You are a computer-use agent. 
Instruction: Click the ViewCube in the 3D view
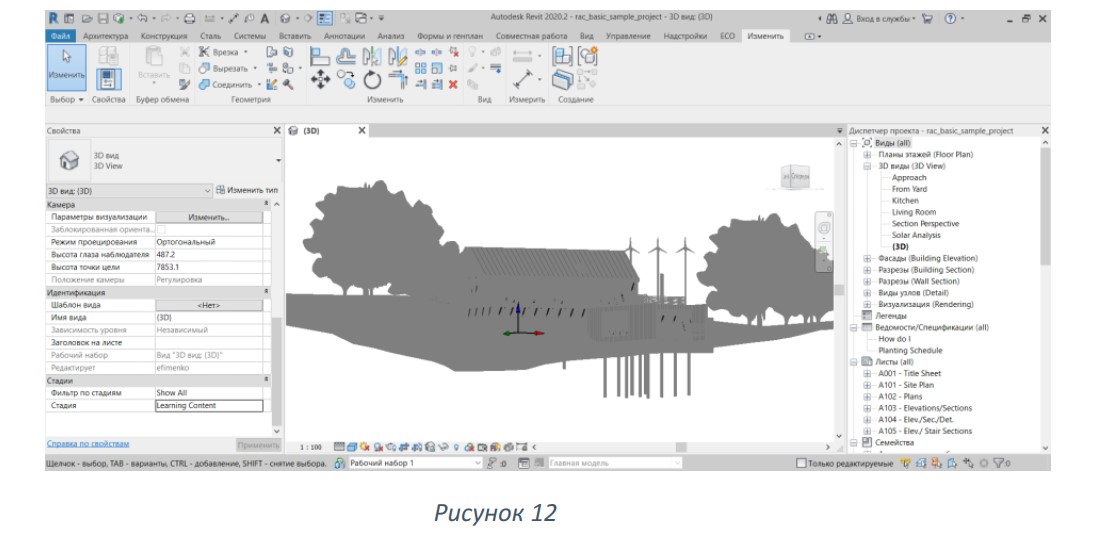coord(798,177)
